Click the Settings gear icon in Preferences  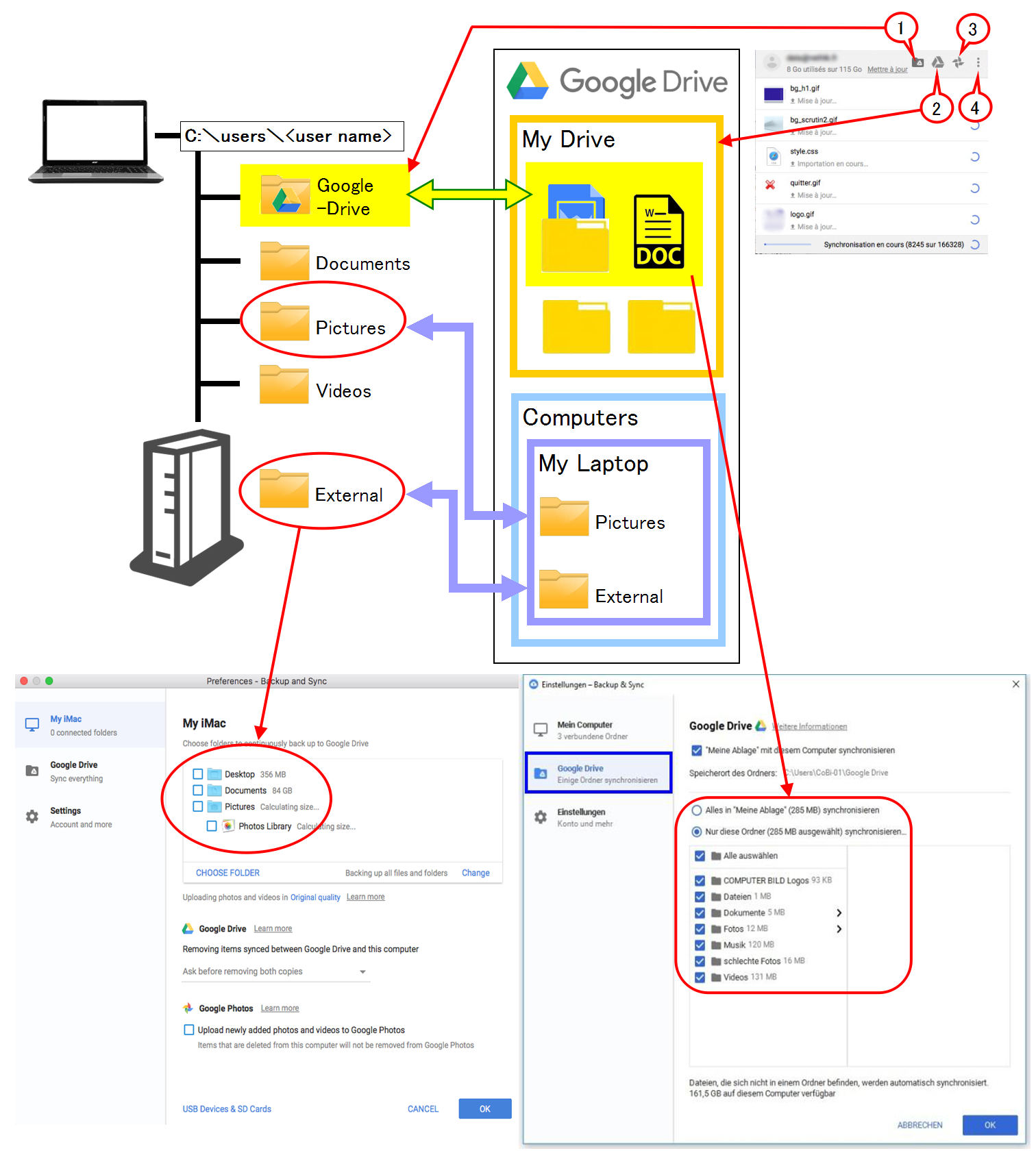coord(32,817)
